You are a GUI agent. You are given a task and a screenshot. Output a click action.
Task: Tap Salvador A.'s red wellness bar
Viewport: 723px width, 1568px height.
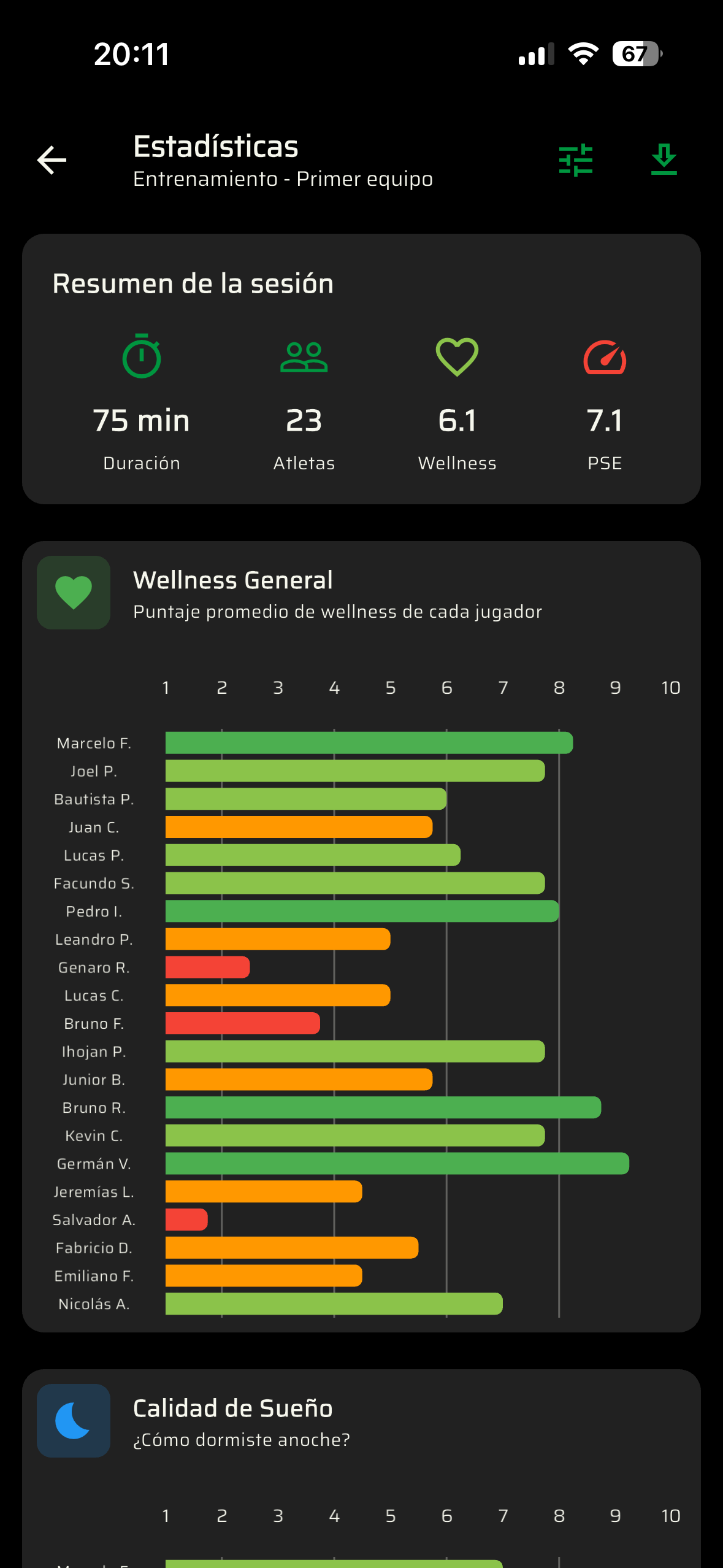click(186, 1220)
